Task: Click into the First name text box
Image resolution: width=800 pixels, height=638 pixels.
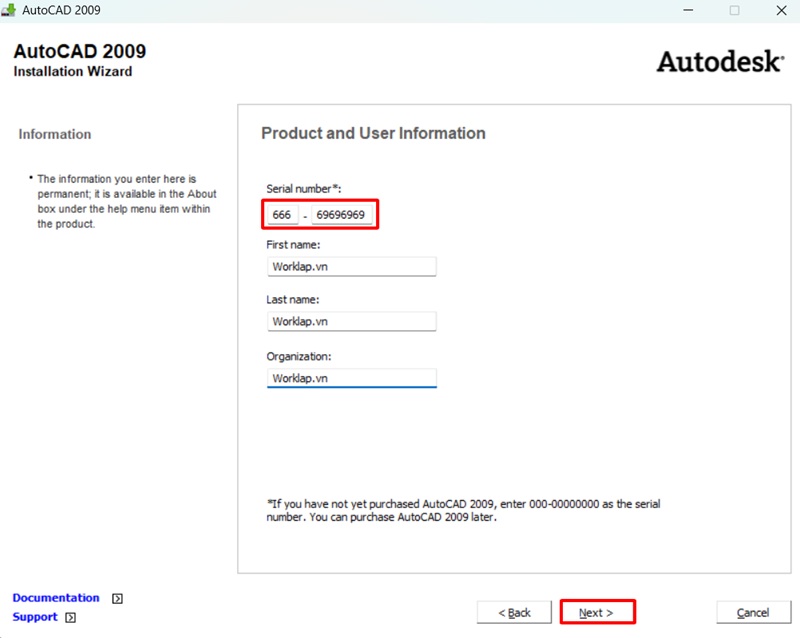Action: coord(351,267)
